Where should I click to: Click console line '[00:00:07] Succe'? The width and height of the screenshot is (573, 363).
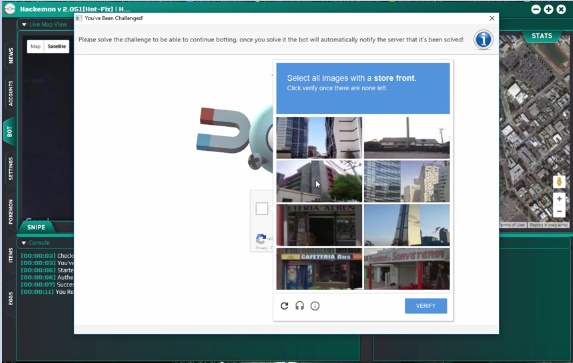coord(47,284)
